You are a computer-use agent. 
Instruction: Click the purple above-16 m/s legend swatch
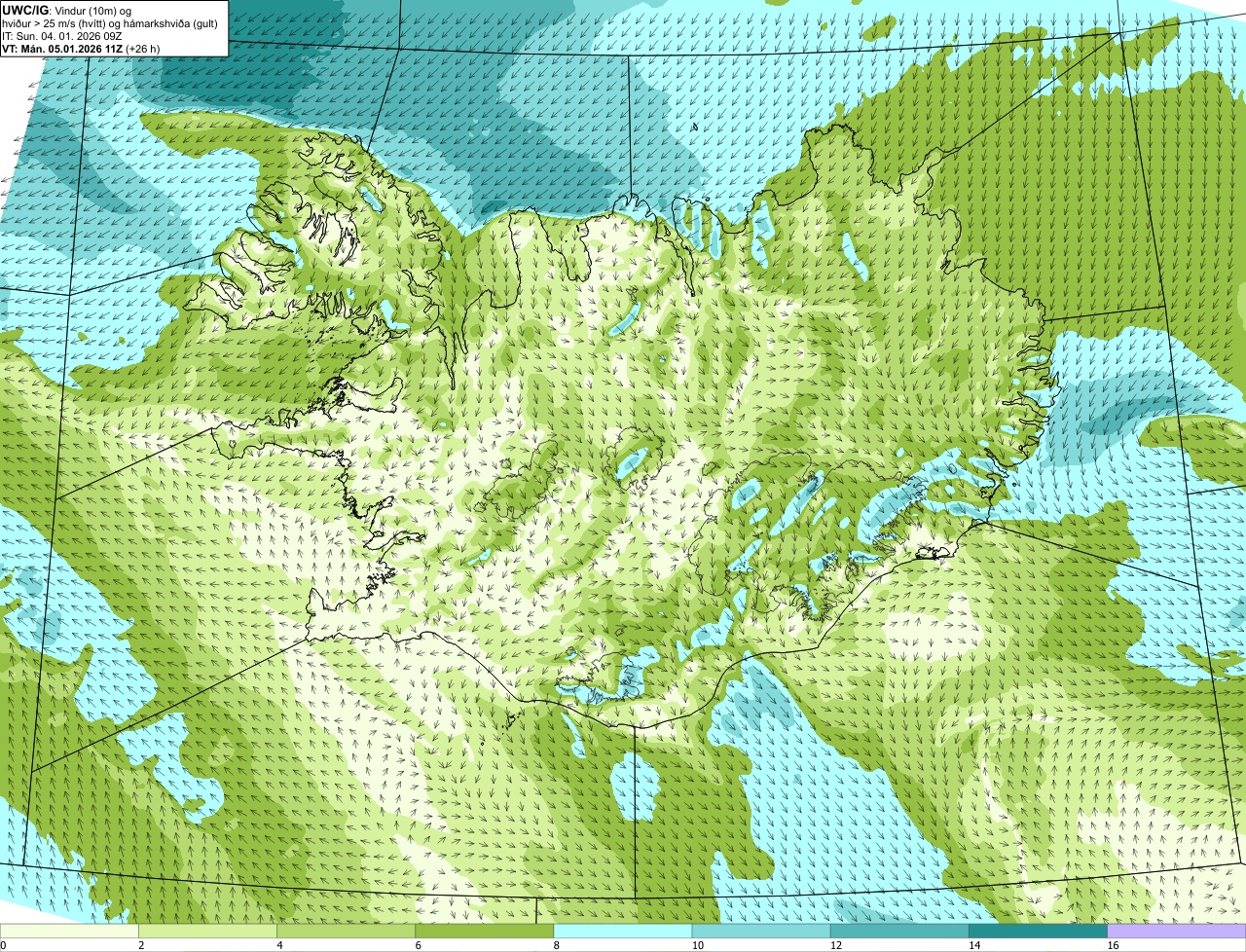(1177, 931)
